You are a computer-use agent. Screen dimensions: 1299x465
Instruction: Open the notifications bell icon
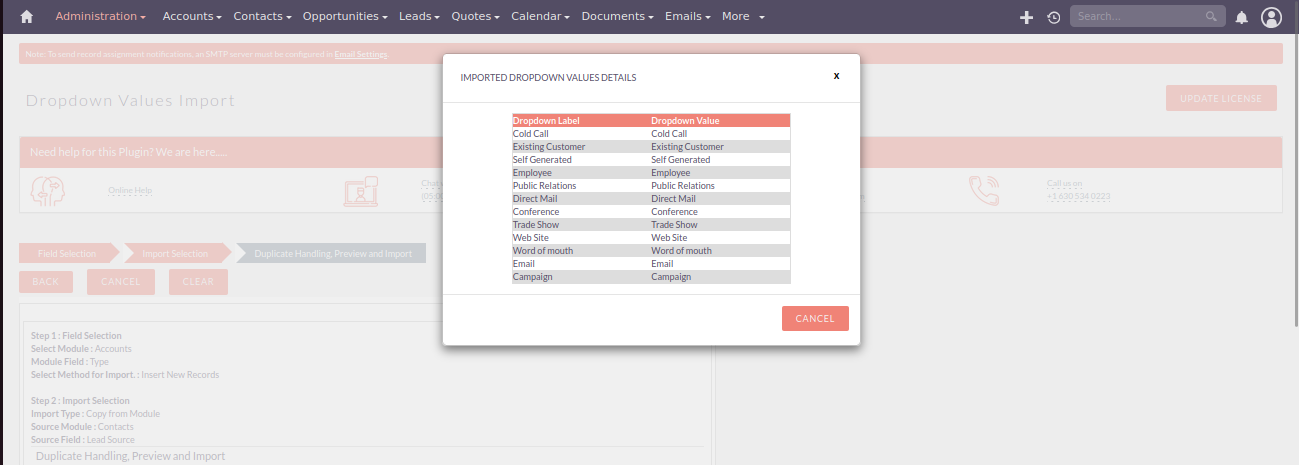(1241, 17)
